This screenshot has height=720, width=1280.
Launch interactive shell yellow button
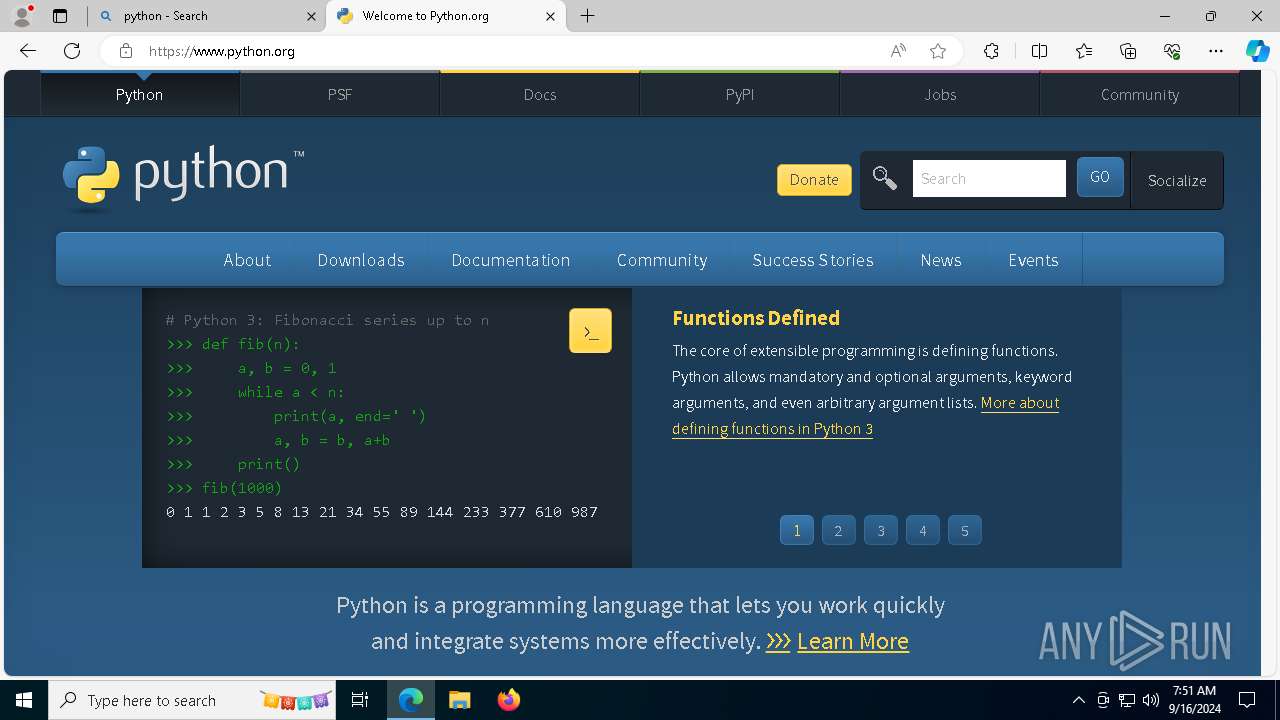(590, 331)
